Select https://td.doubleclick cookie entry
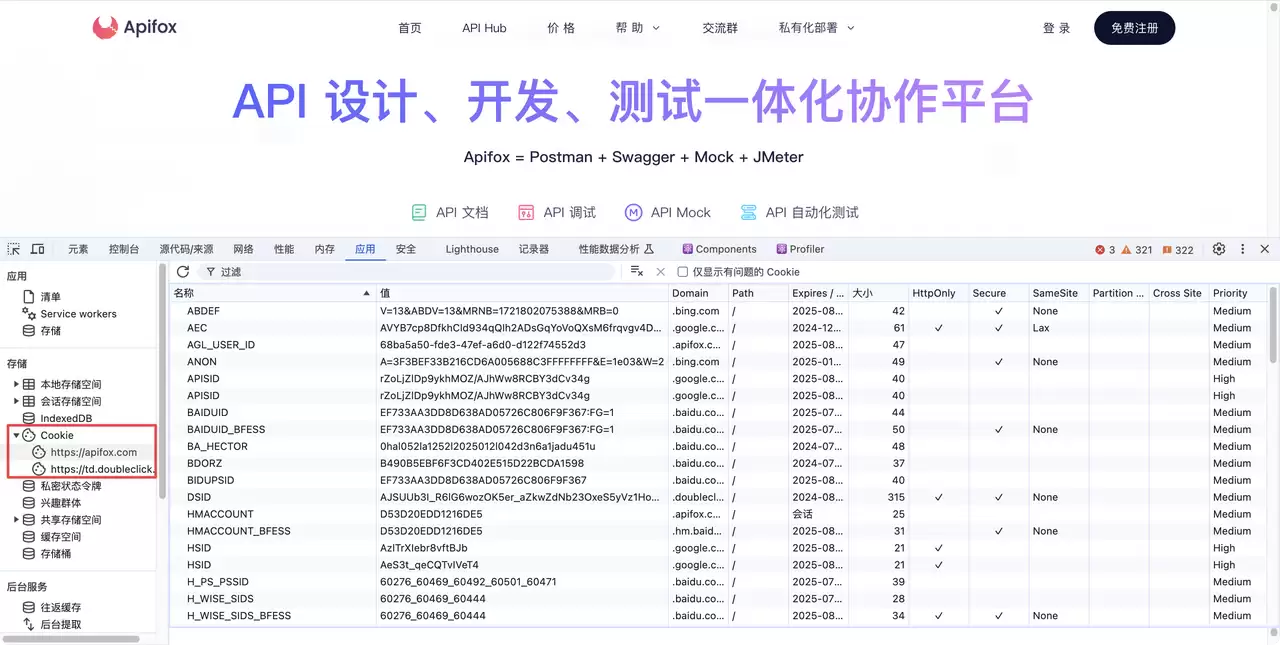Viewport: 1280px width, 645px height. (x=93, y=469)
